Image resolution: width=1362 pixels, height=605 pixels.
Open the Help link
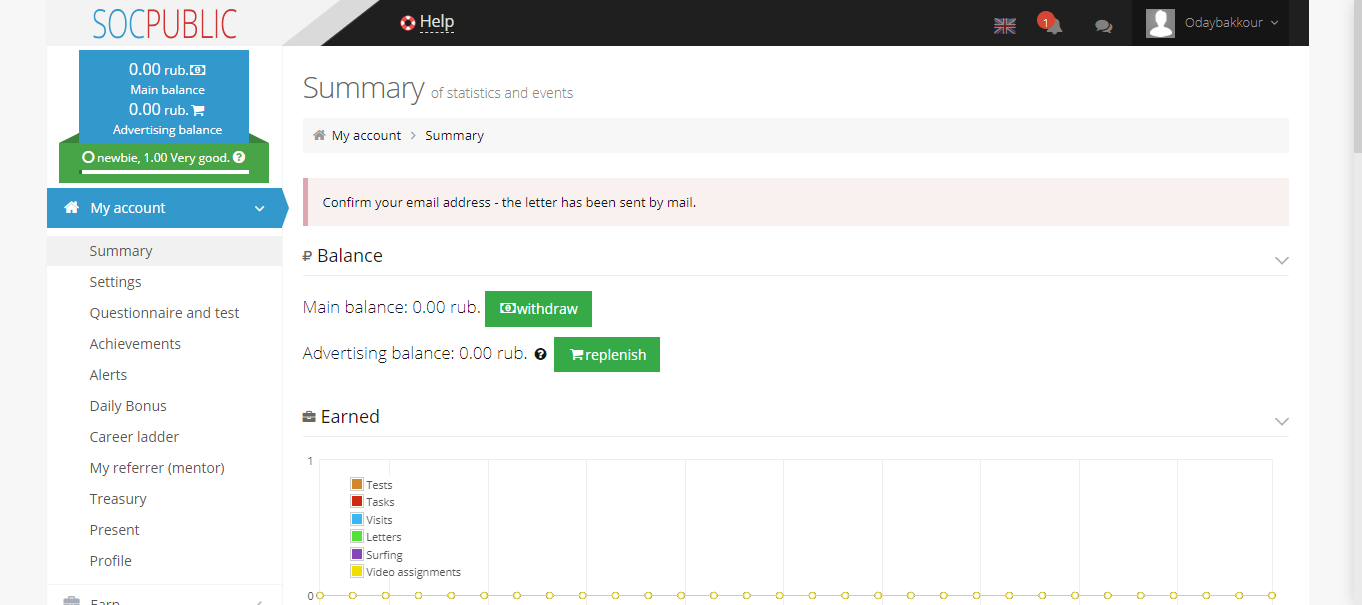click(x=437, y=22)
